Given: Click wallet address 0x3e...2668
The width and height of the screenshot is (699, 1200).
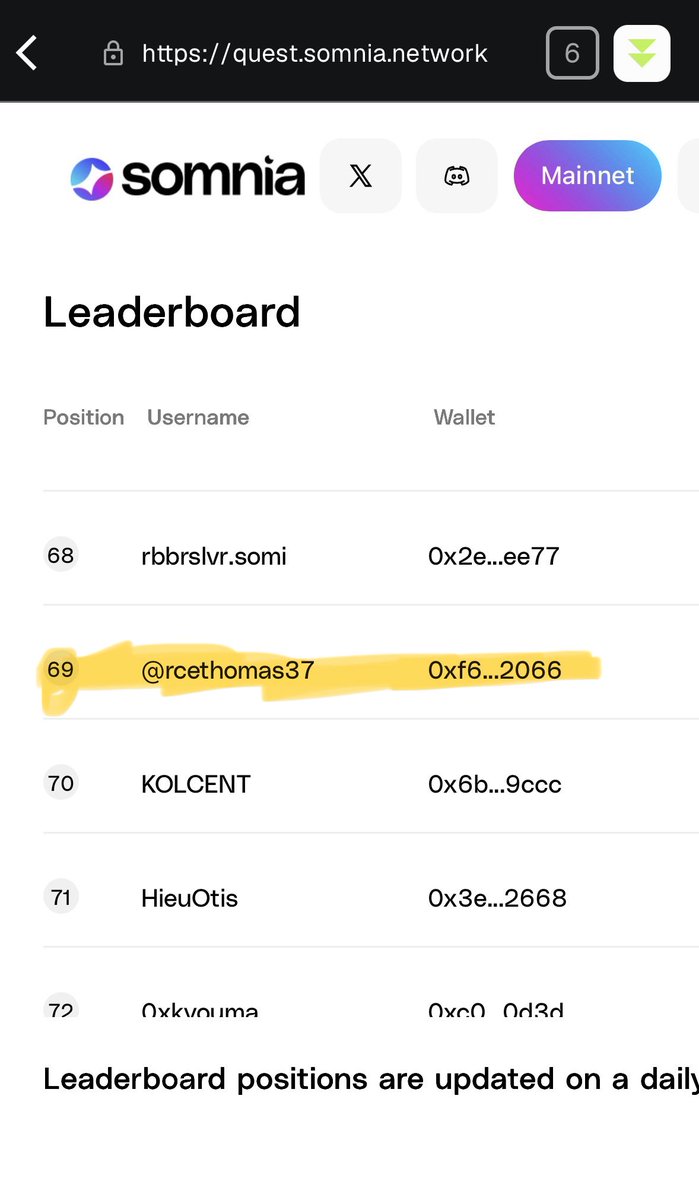Looking at the screenshot, I should (497, 898).
